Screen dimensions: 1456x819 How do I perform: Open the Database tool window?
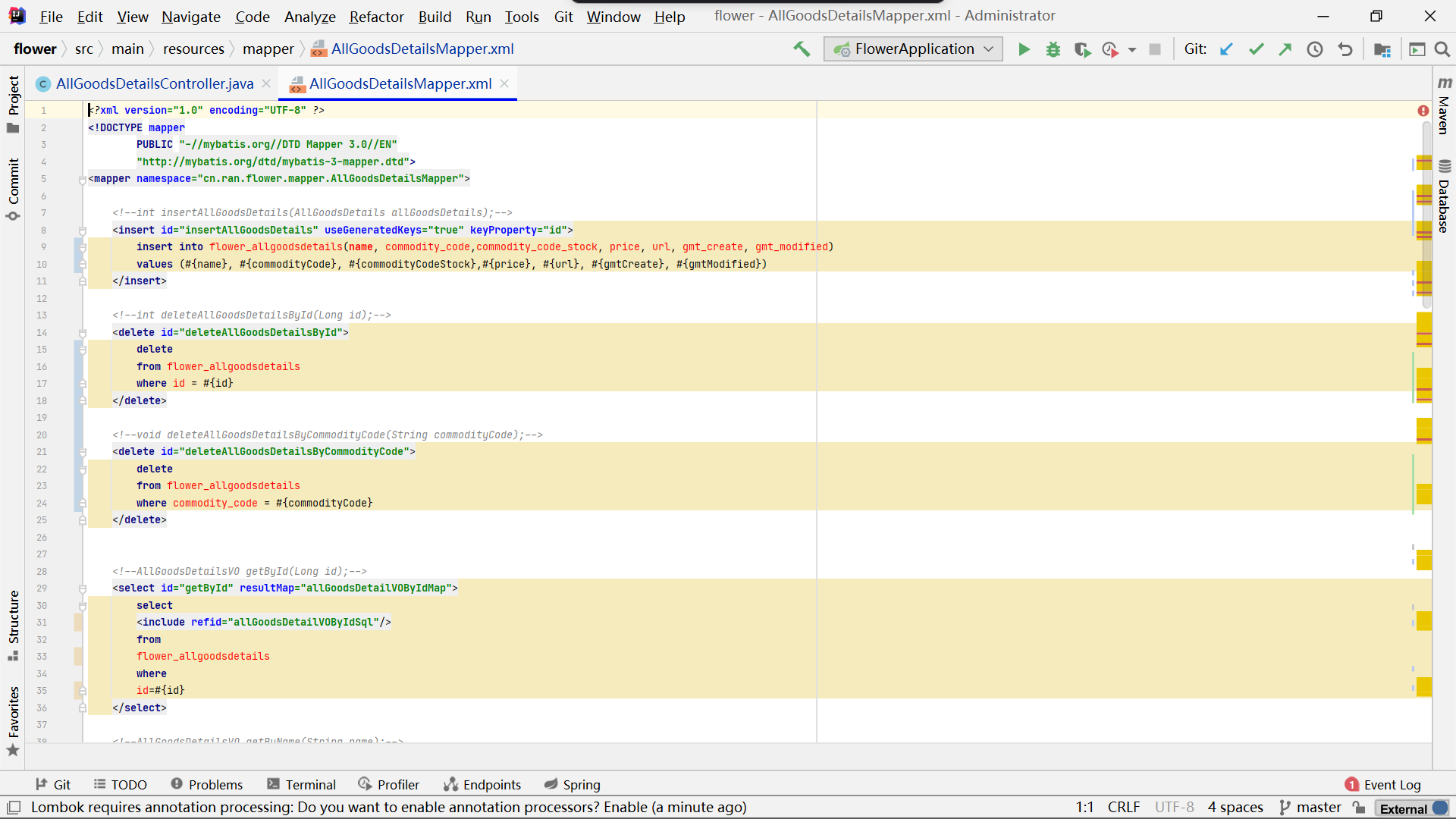click(1444, 196)
